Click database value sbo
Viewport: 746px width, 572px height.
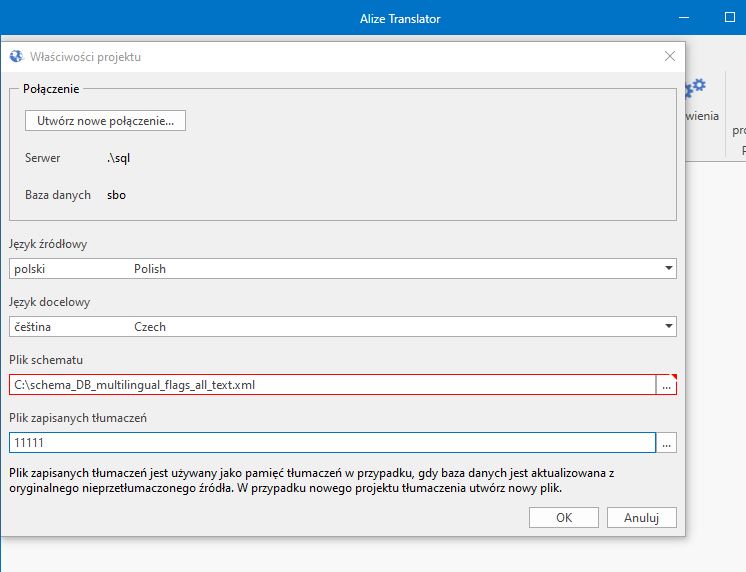[117, 195]
